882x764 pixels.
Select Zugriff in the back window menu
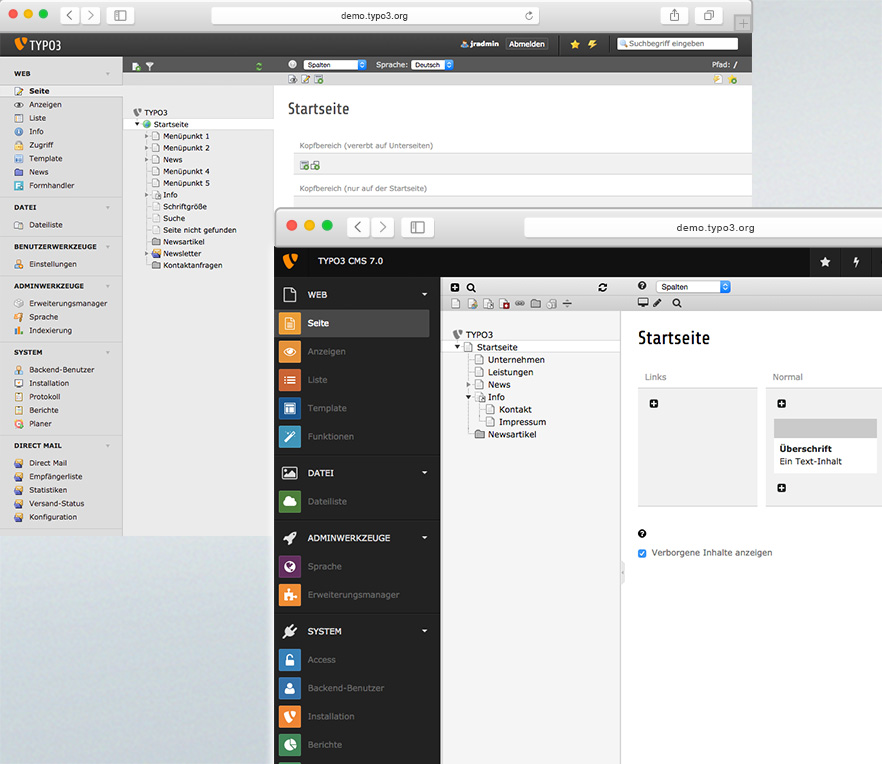pyautogui.click(x=41, y=145)
